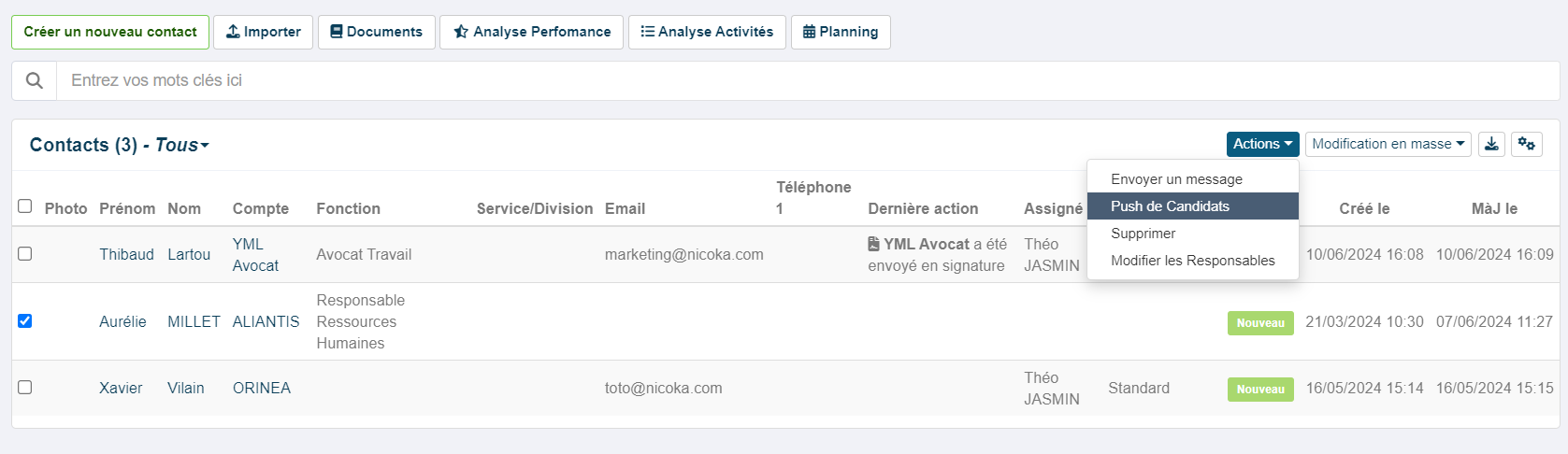The height and width of the screenshot is (454, 1568).
Task: Click the download export icon
Action: coord(1491,144)
